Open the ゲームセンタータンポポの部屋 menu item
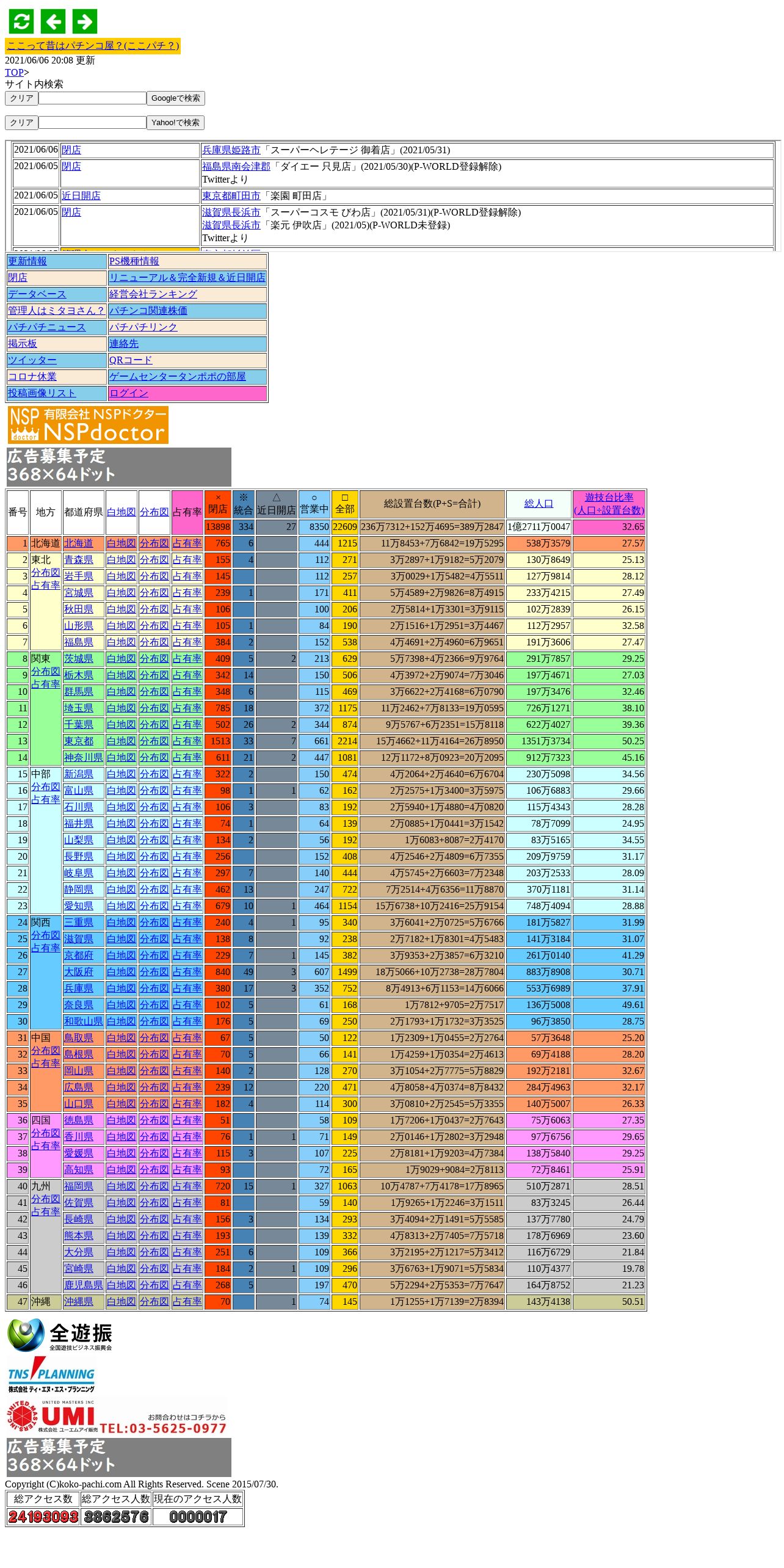Image resolution: width=784 pixels, height=1568 pixels. click(178, 377)
